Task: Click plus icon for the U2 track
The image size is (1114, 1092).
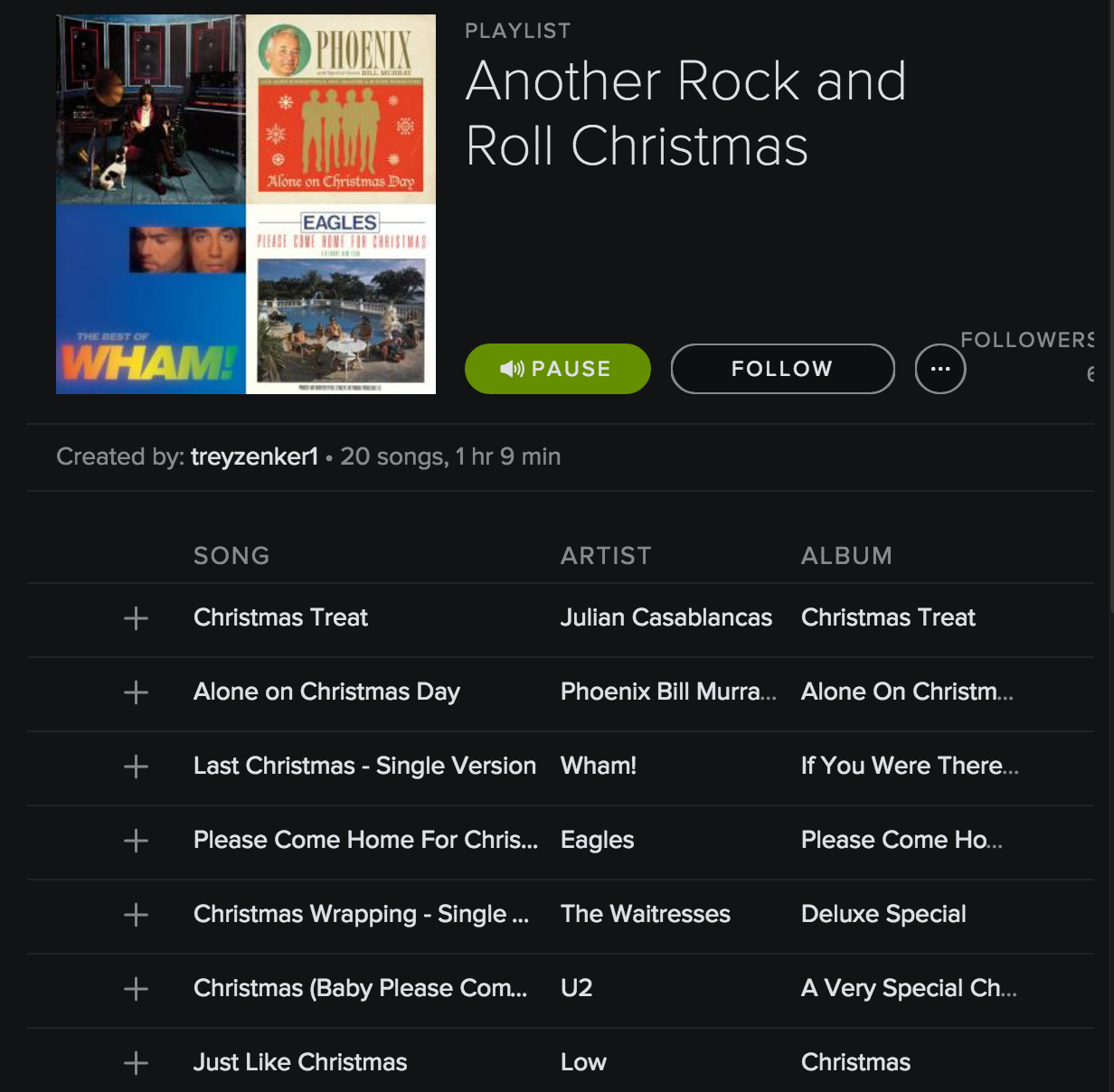Action: click(136, 989)
